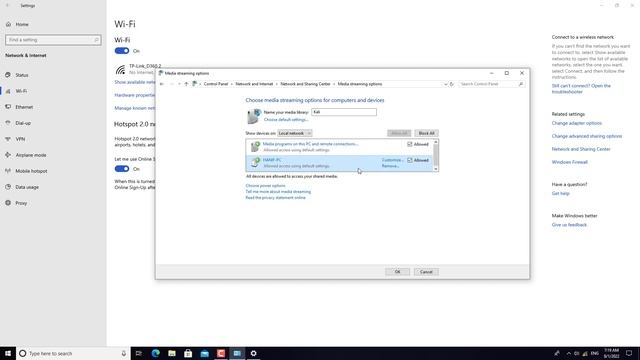
Task: Click the Data usage sidebar icon
Action: tap(8, 187)
